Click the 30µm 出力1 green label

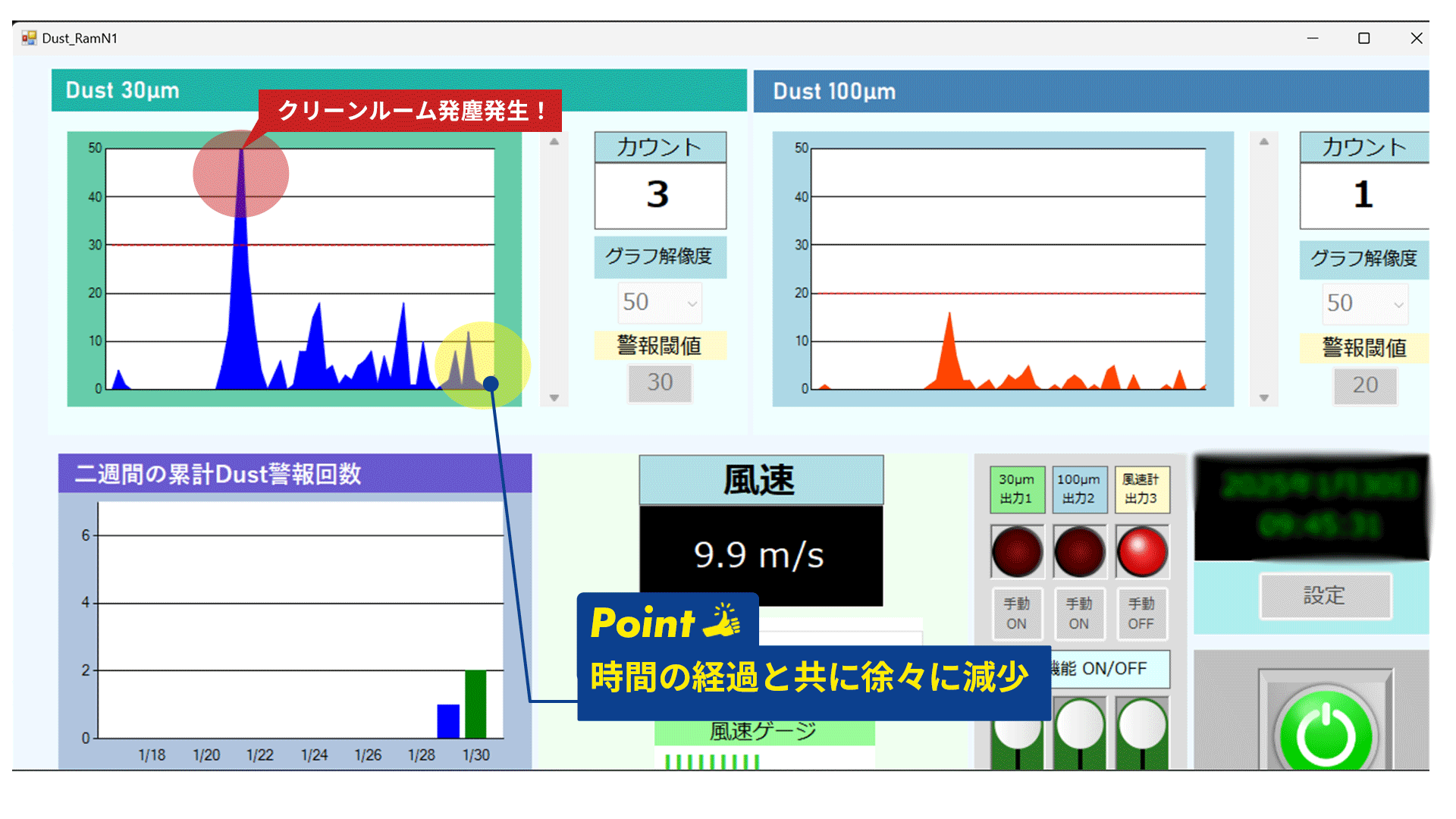tap(1017, 489)
